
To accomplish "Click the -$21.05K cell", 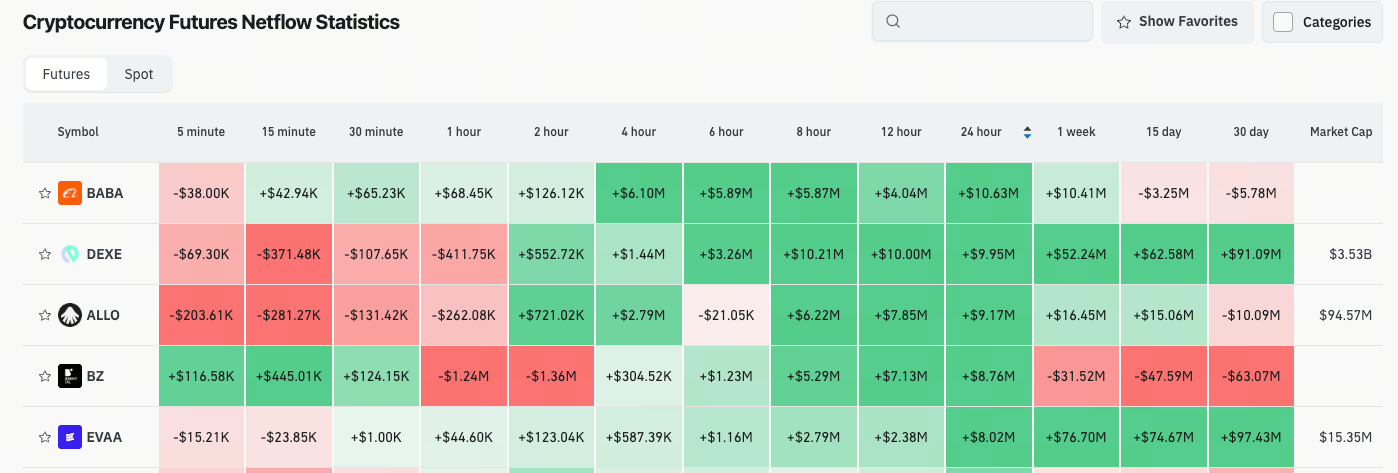I will (x=726, y=315).
